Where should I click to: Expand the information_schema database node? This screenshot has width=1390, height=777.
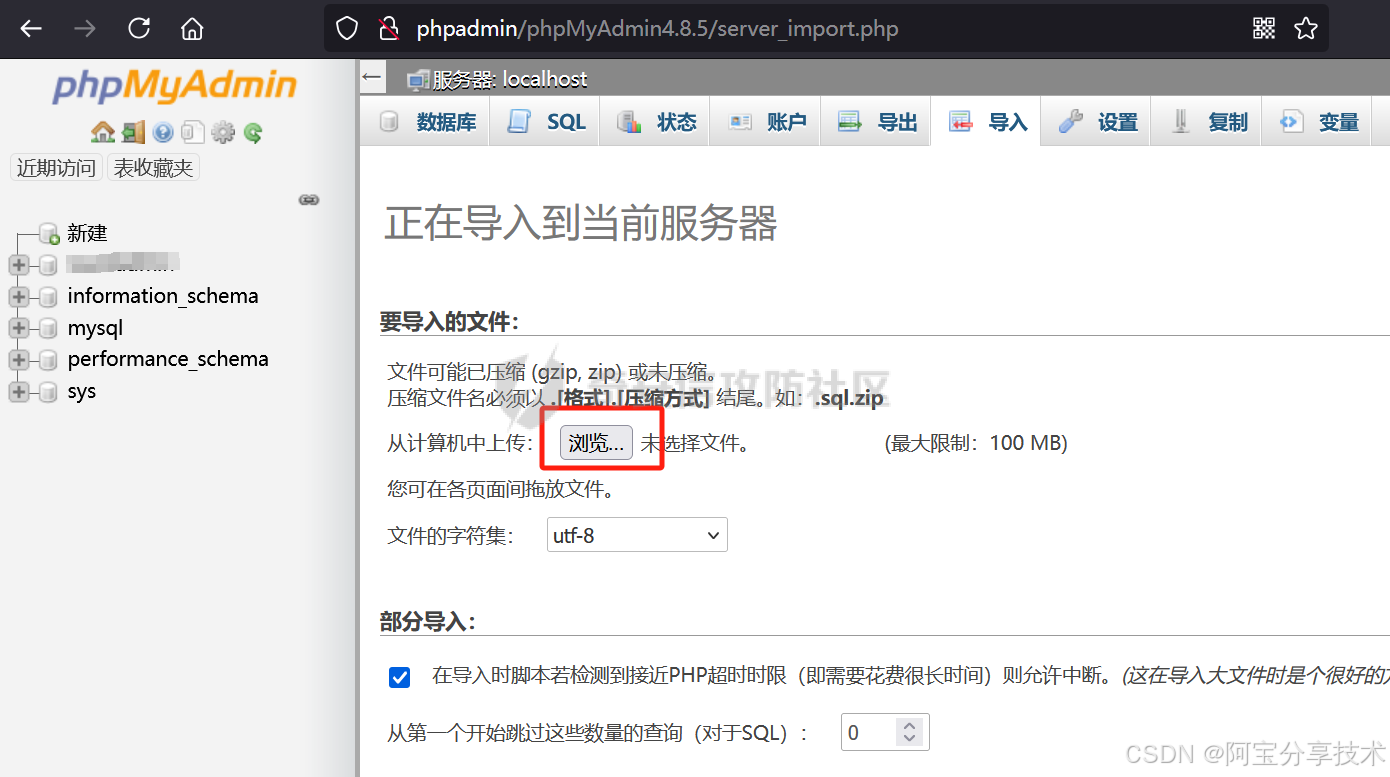point(18,296)
